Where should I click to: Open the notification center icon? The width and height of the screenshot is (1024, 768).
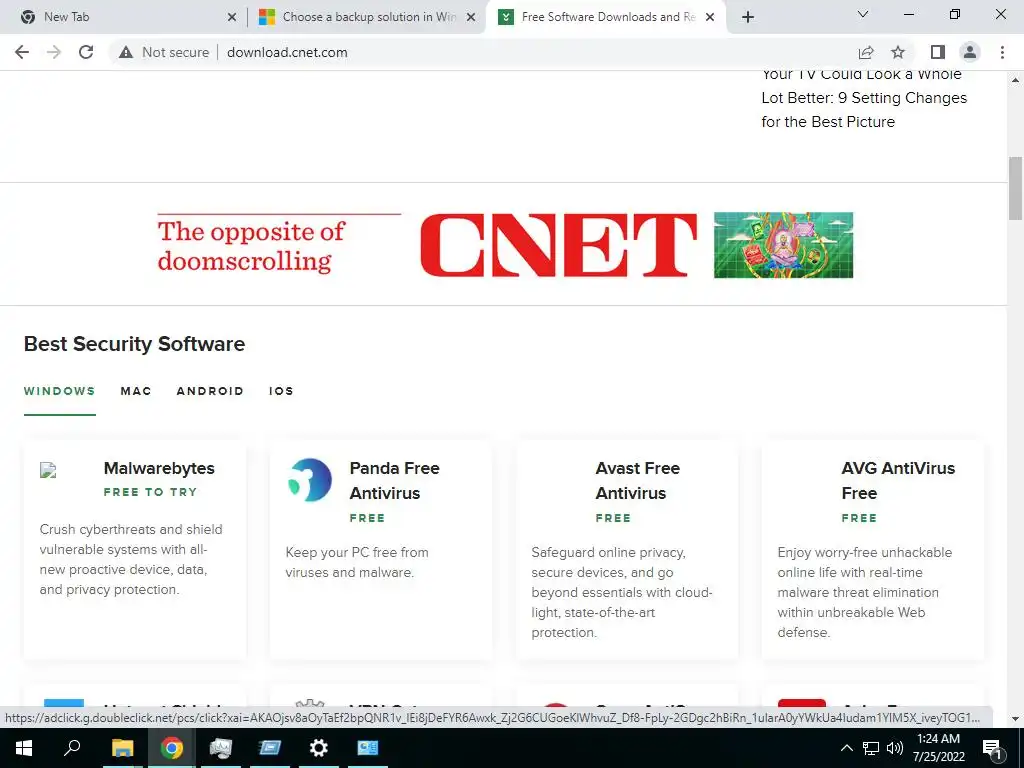tap(992, 748)
